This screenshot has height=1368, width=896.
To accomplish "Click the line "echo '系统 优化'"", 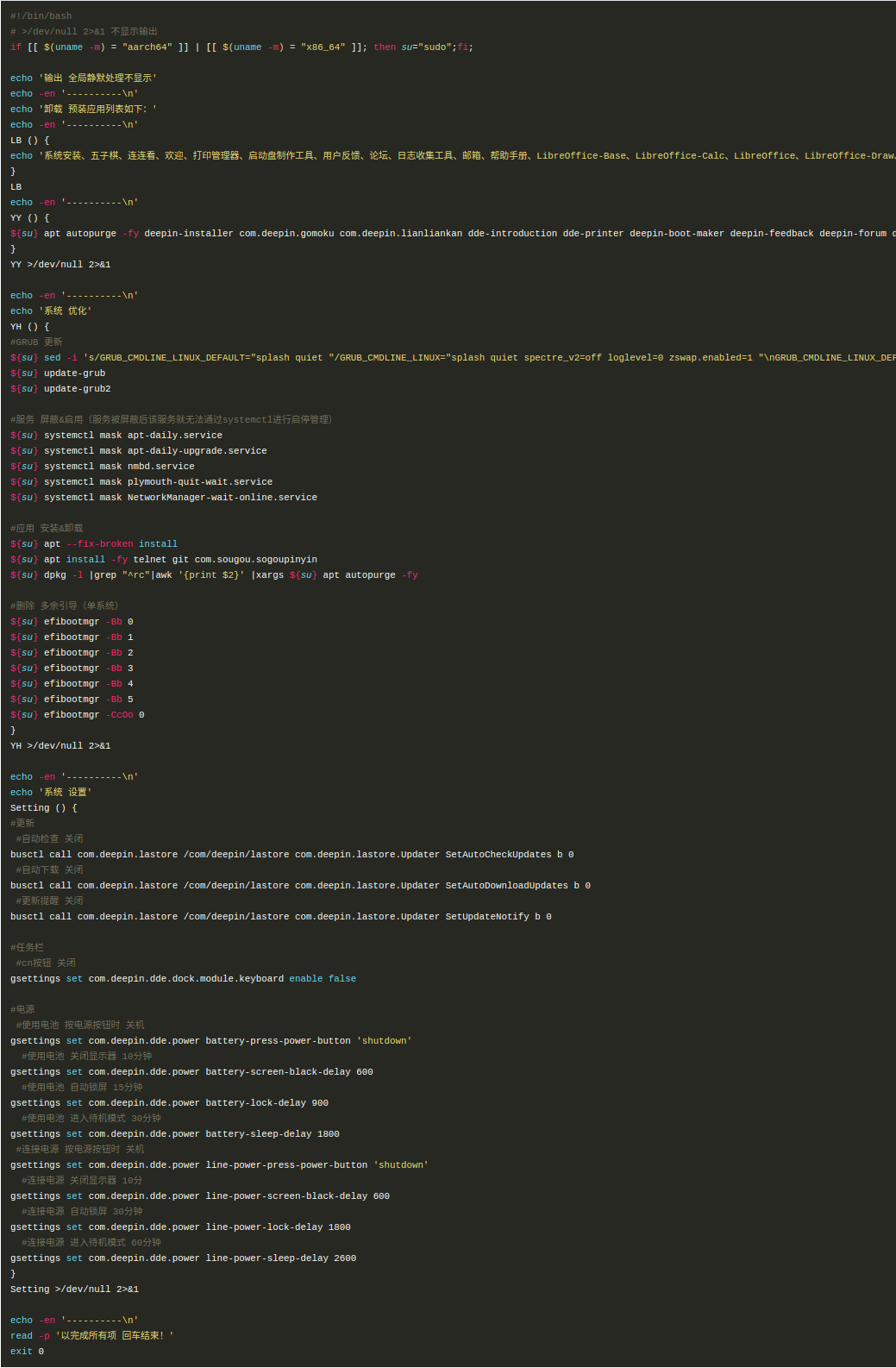I will pyautogui.click(x=51, y=311).
